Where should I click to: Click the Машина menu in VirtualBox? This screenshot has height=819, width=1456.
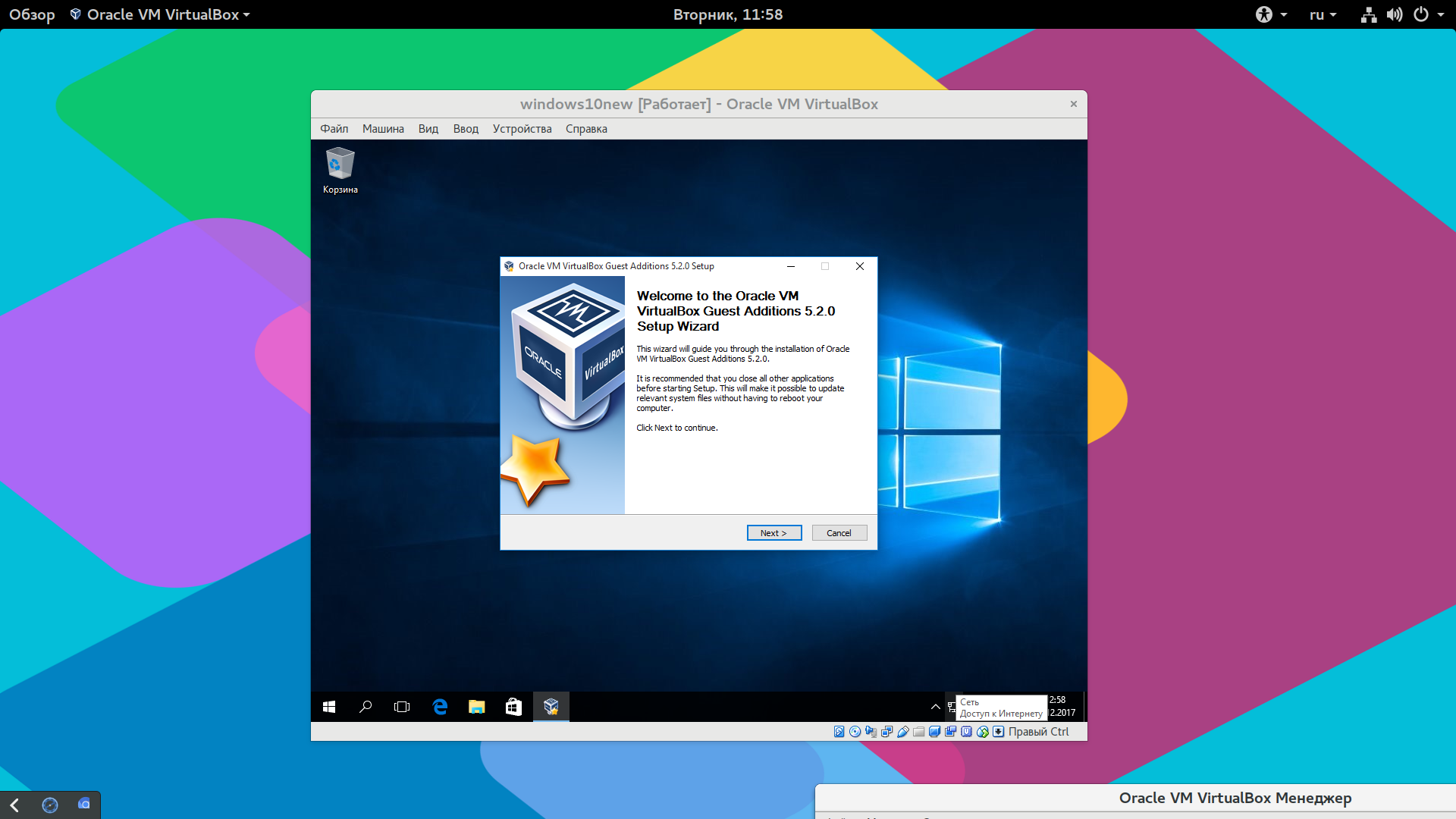pos(383,128)
